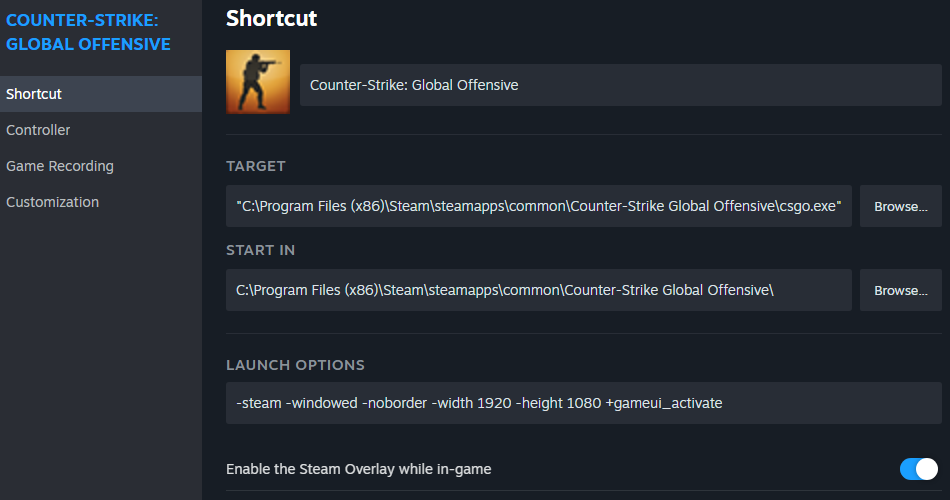This screenshot has width=950, height=500.
Task: Toggle the Steam Overlay switch
Action: point(919,469)
